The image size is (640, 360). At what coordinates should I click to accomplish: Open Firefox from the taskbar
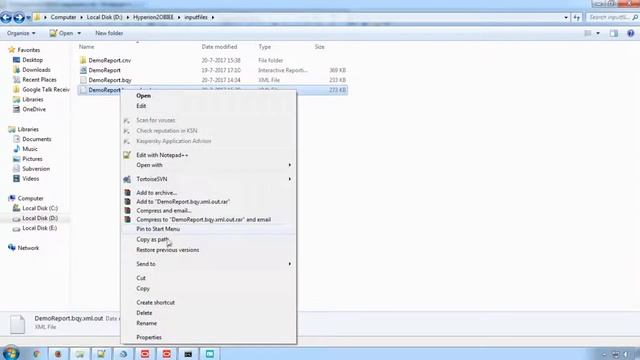[x=58, y=354]
